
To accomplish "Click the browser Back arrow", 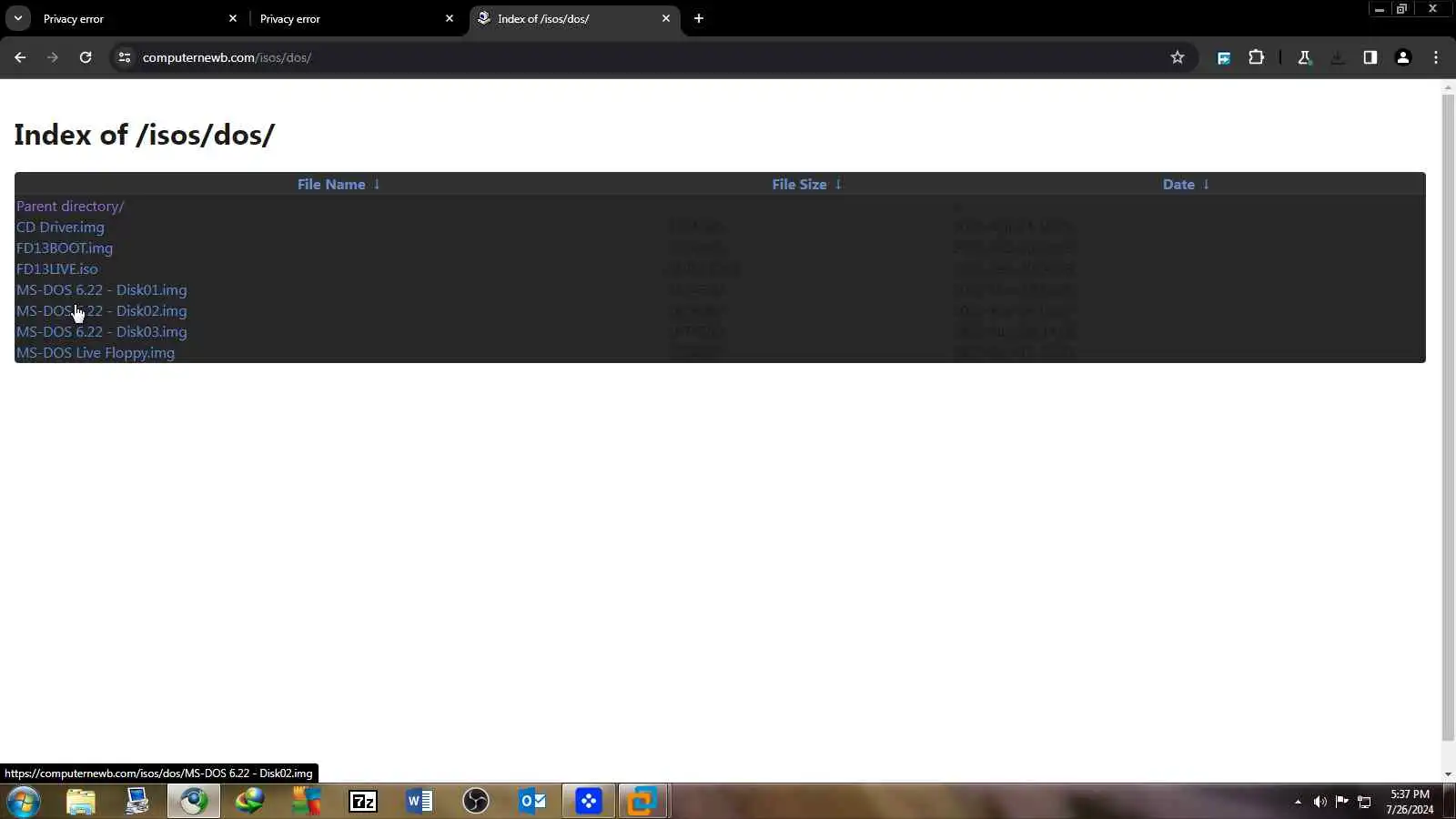I will [20, 57].
